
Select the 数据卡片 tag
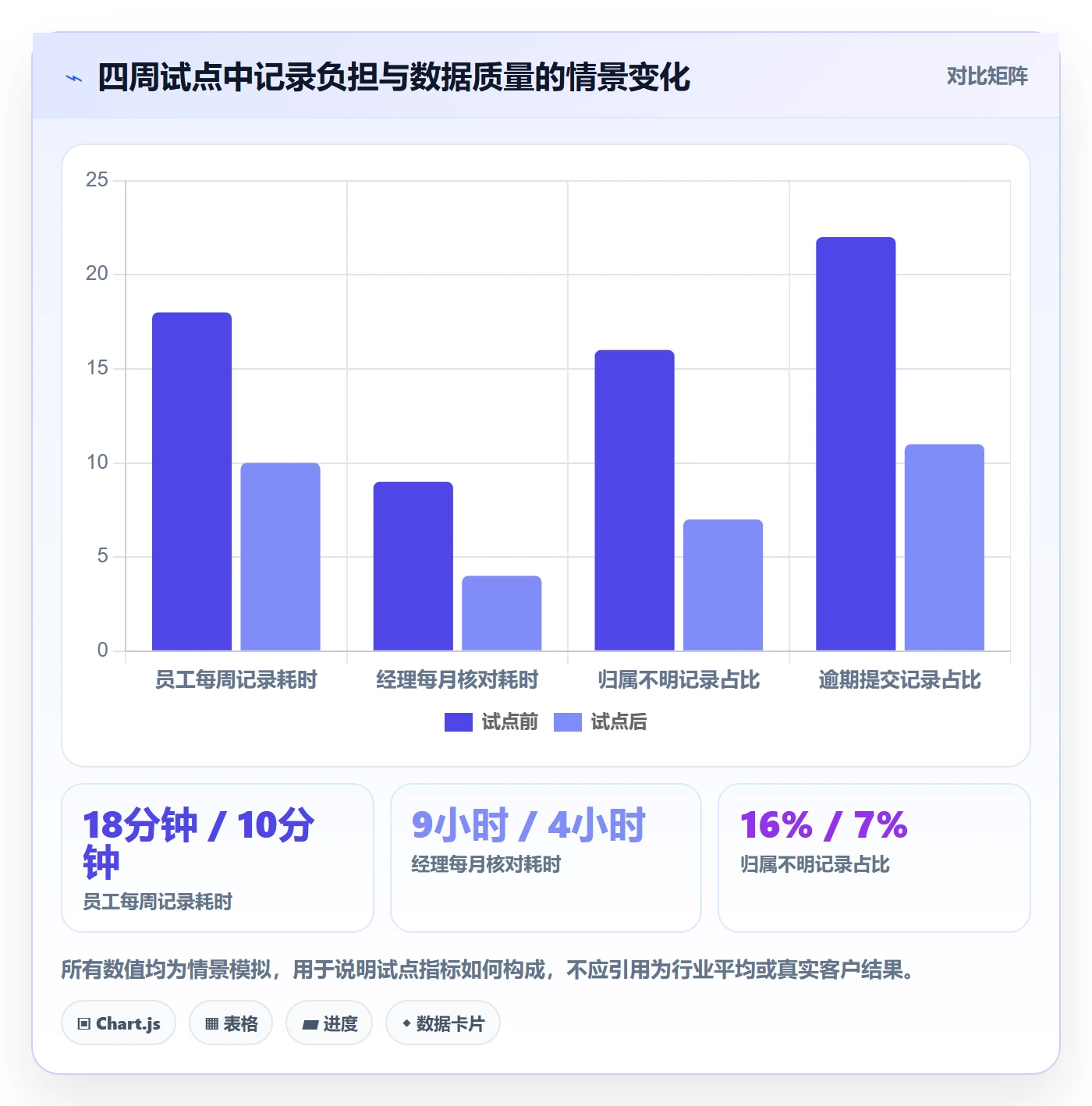(x=443, y=1023)
